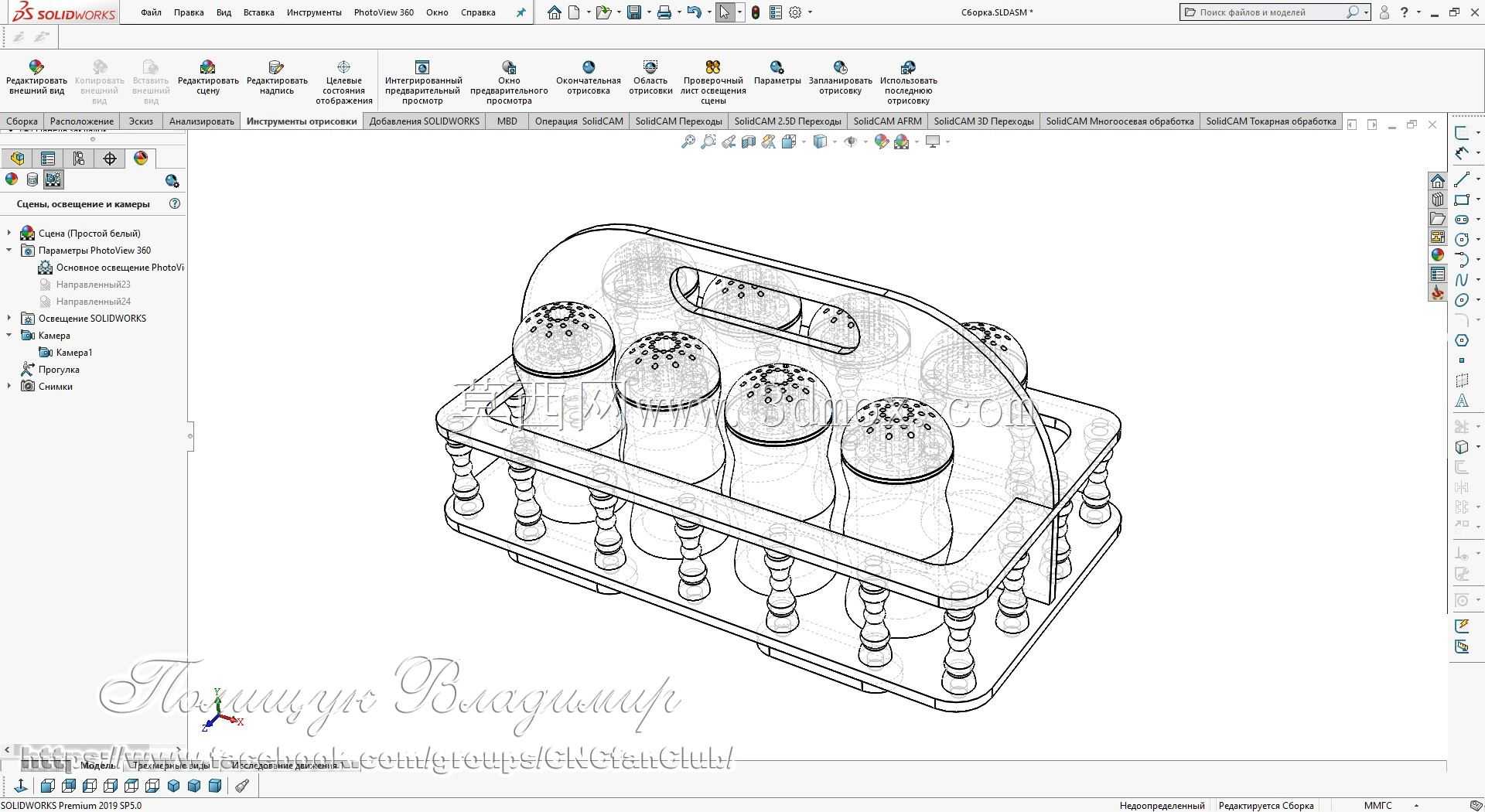This screenshot has height=812, width=1485.
Task: Open the Scene Illumination Proof Sheet
Action: pyautogui.click(x=713, y=67)
